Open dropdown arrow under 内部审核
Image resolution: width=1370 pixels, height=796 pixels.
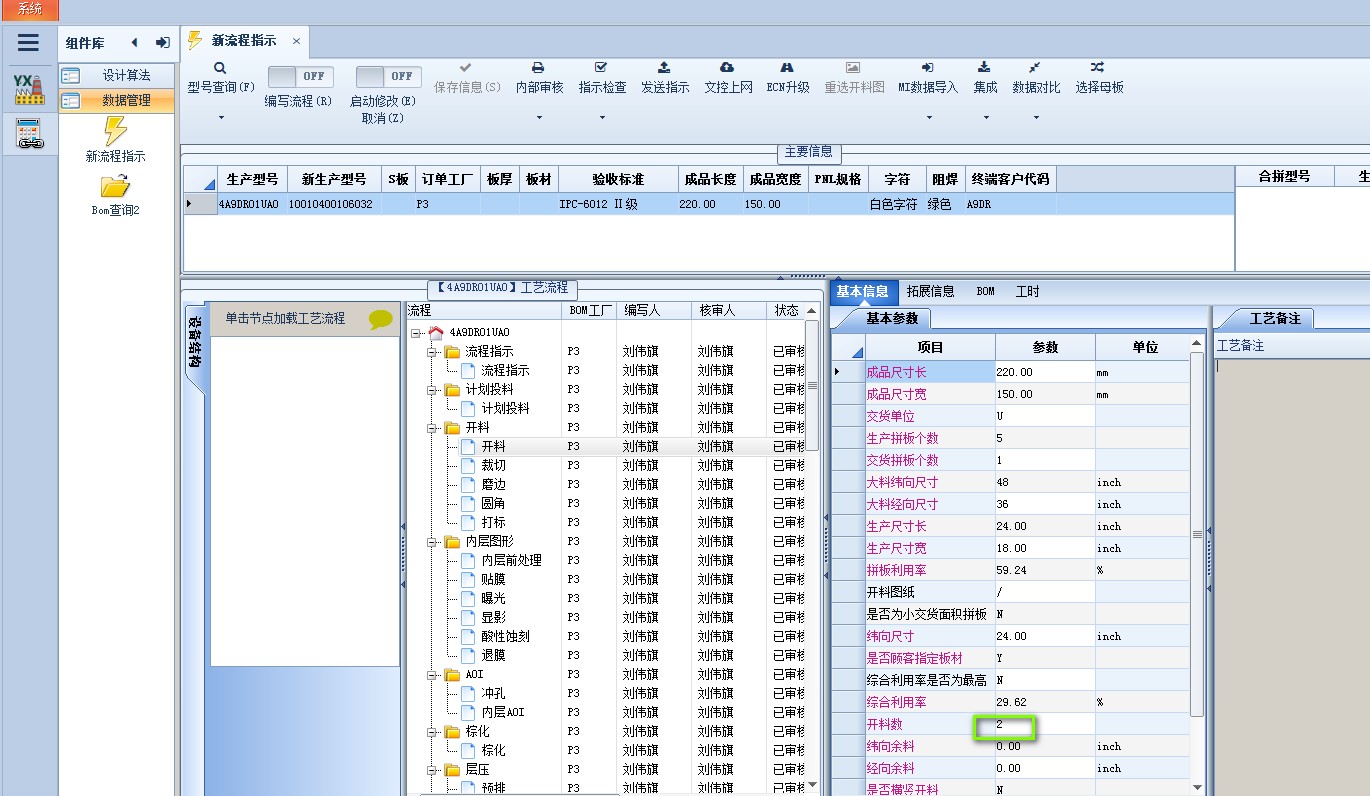point(539,118)
